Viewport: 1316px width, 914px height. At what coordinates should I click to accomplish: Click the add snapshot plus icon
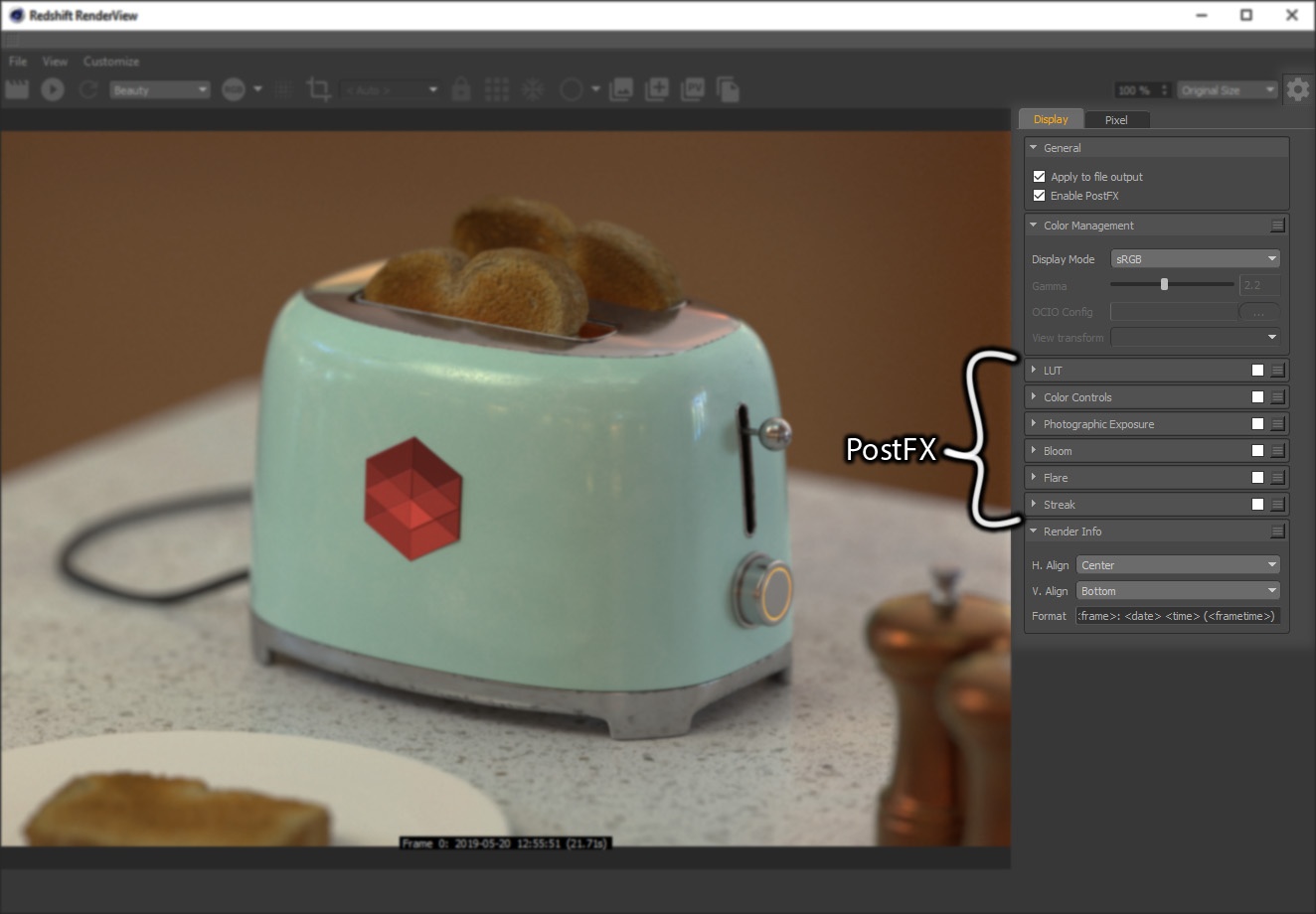(657, 89)
